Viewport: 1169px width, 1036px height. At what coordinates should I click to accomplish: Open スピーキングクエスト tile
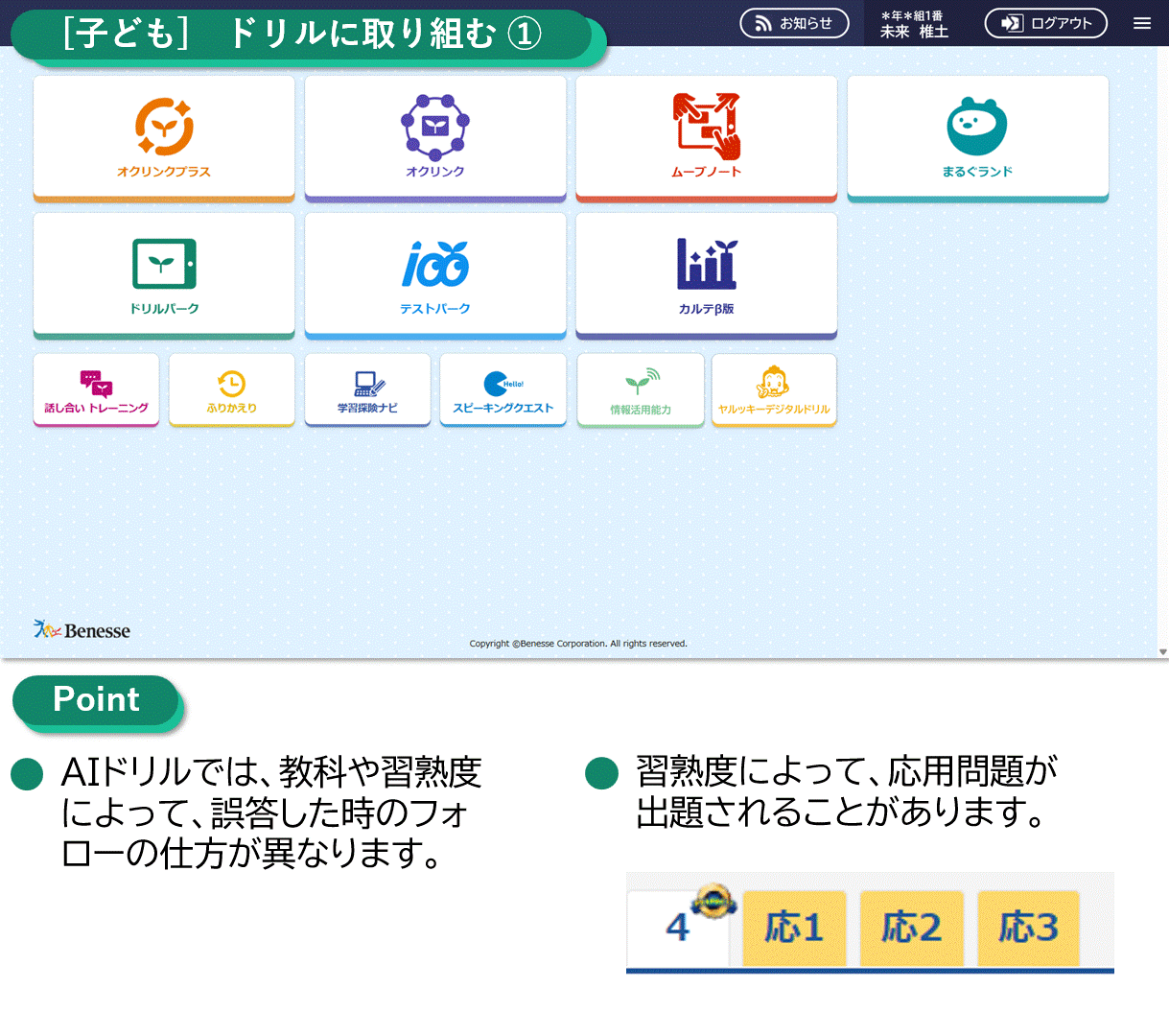click(x=503, y=389)
